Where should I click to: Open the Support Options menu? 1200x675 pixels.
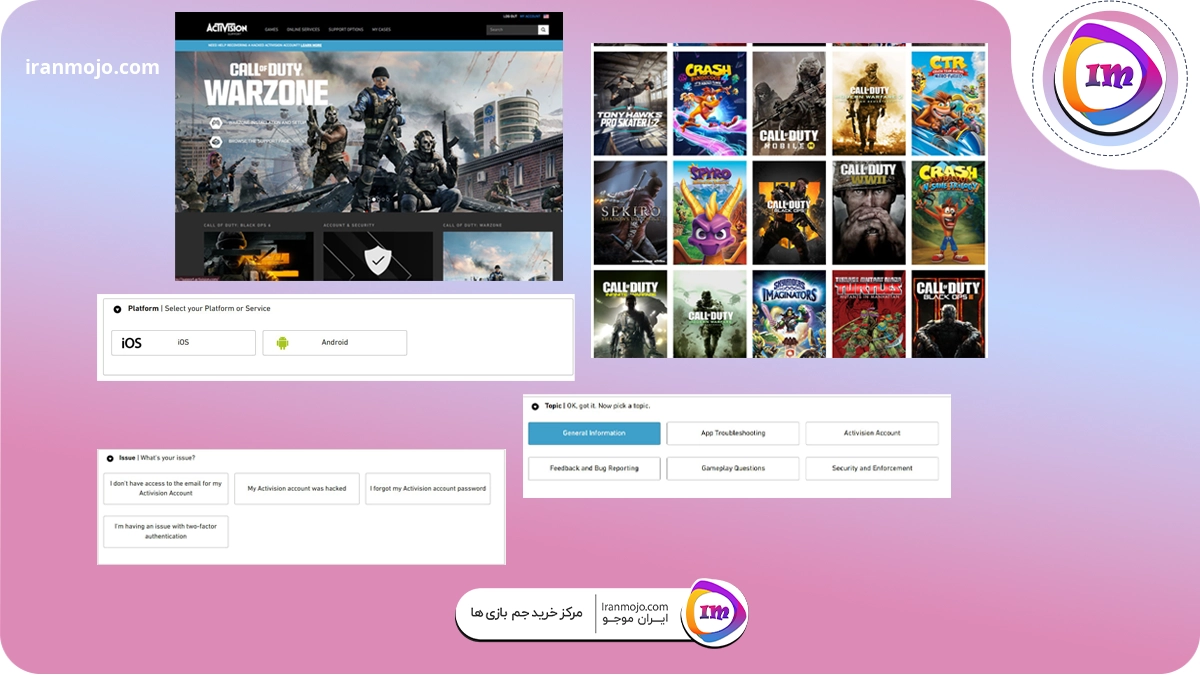pos(346,30)
